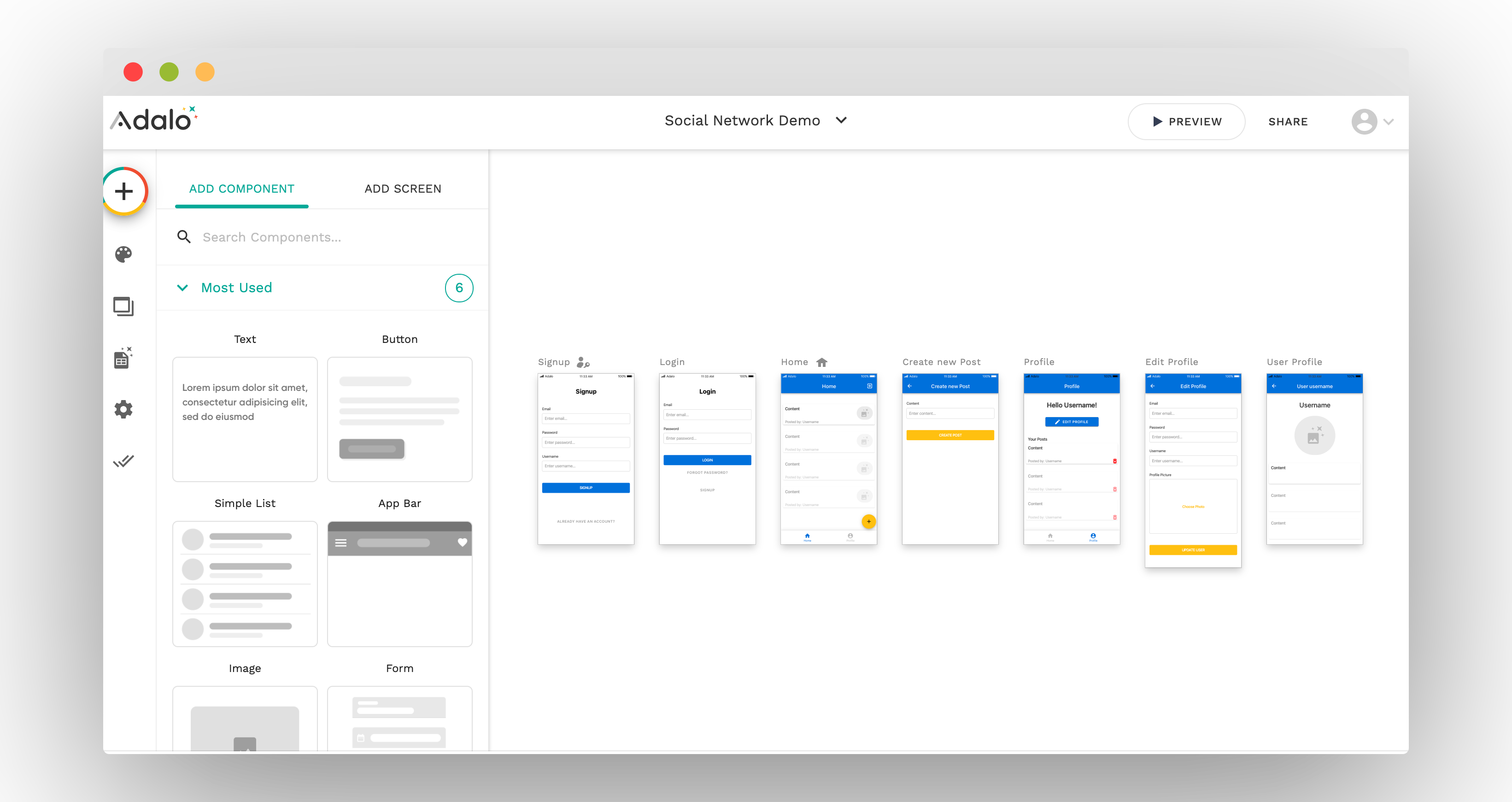Click the Publish checkmarks icon in sidebar
1512x802 pixels.
[x=124, y=461]
